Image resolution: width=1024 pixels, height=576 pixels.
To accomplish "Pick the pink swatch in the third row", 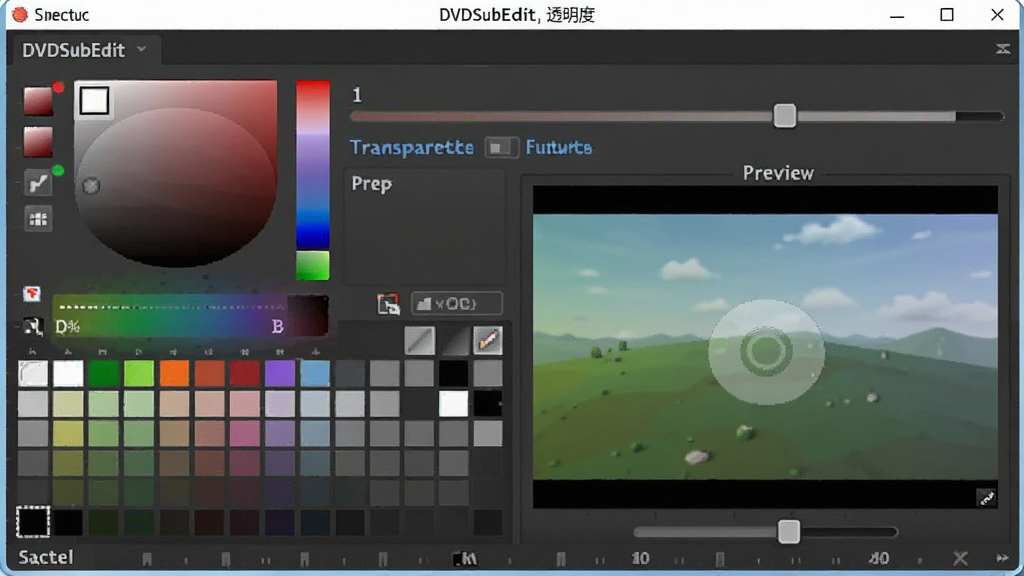I will pyautogui.click(x=244, y=434).
